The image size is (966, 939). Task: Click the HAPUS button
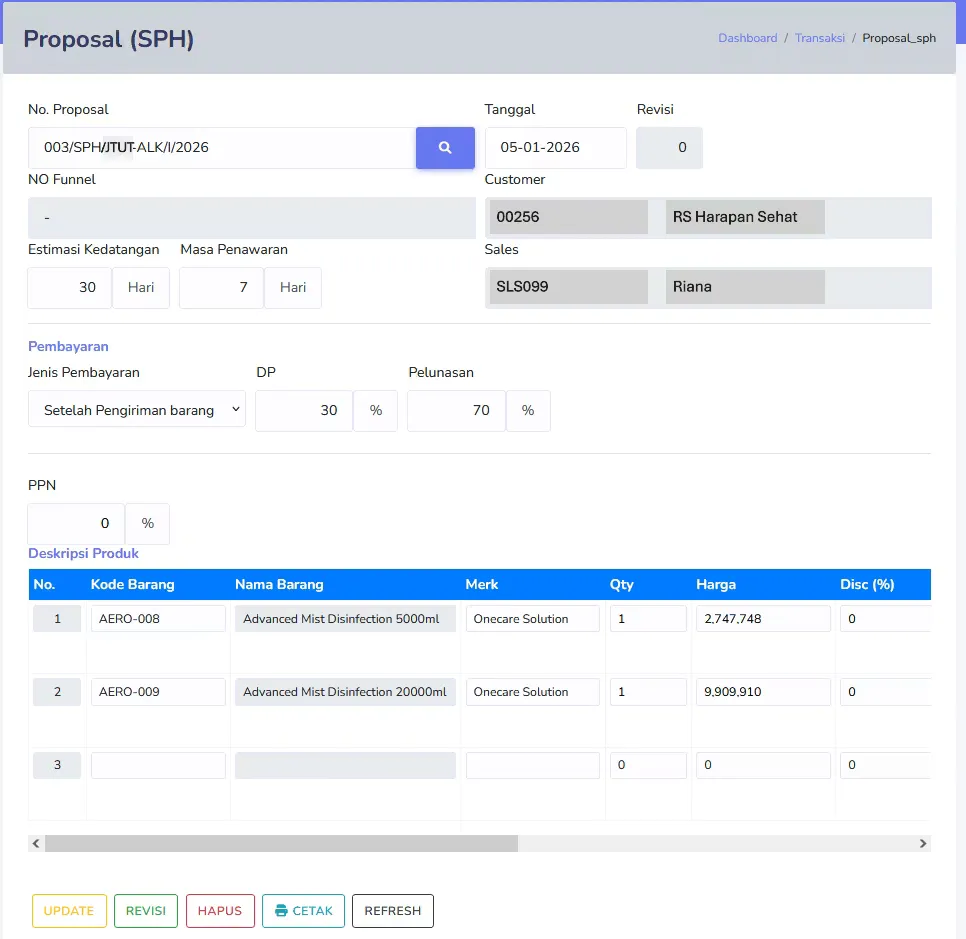[220, 911]
